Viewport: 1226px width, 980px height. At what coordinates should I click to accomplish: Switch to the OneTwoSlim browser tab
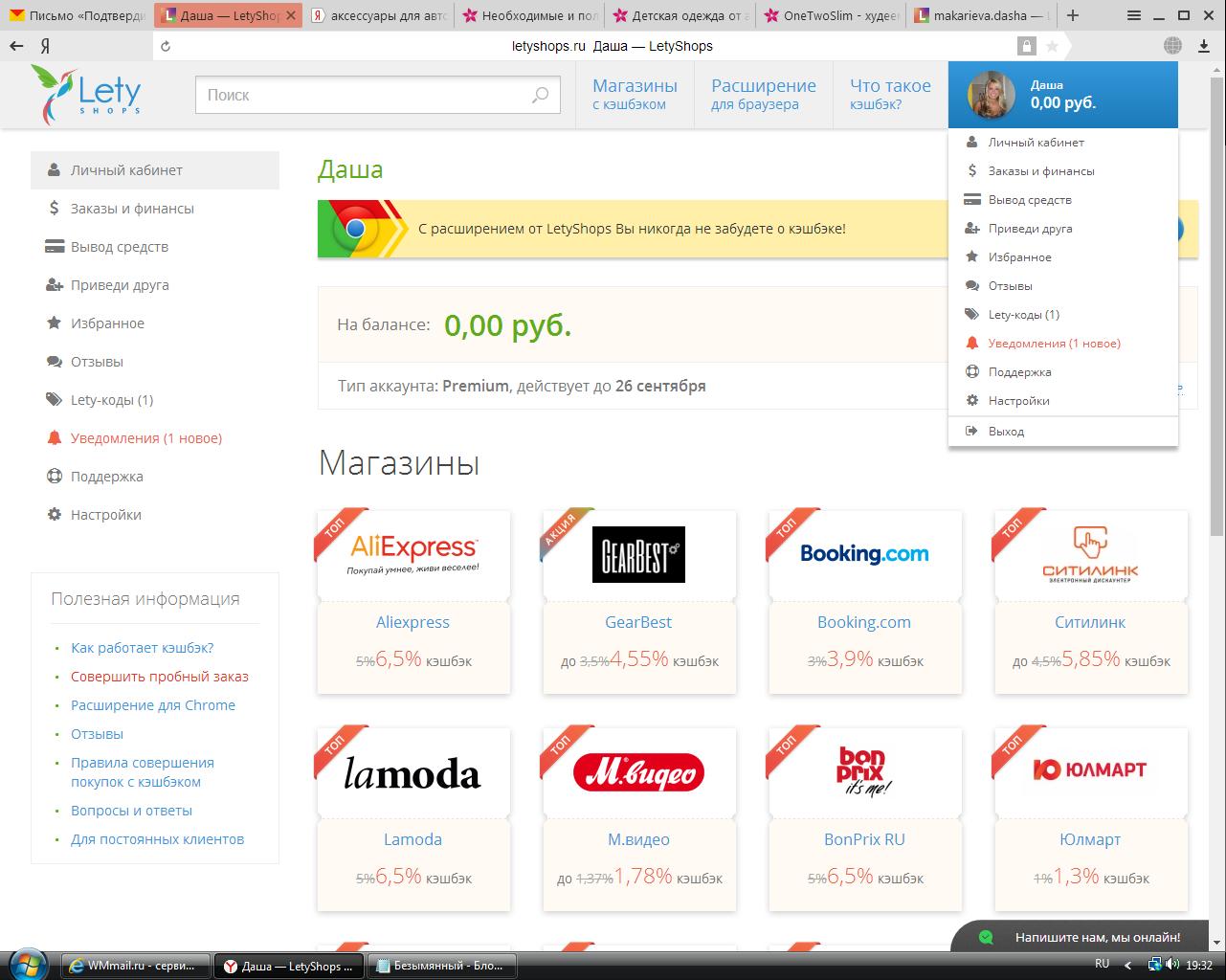point(830,15)
